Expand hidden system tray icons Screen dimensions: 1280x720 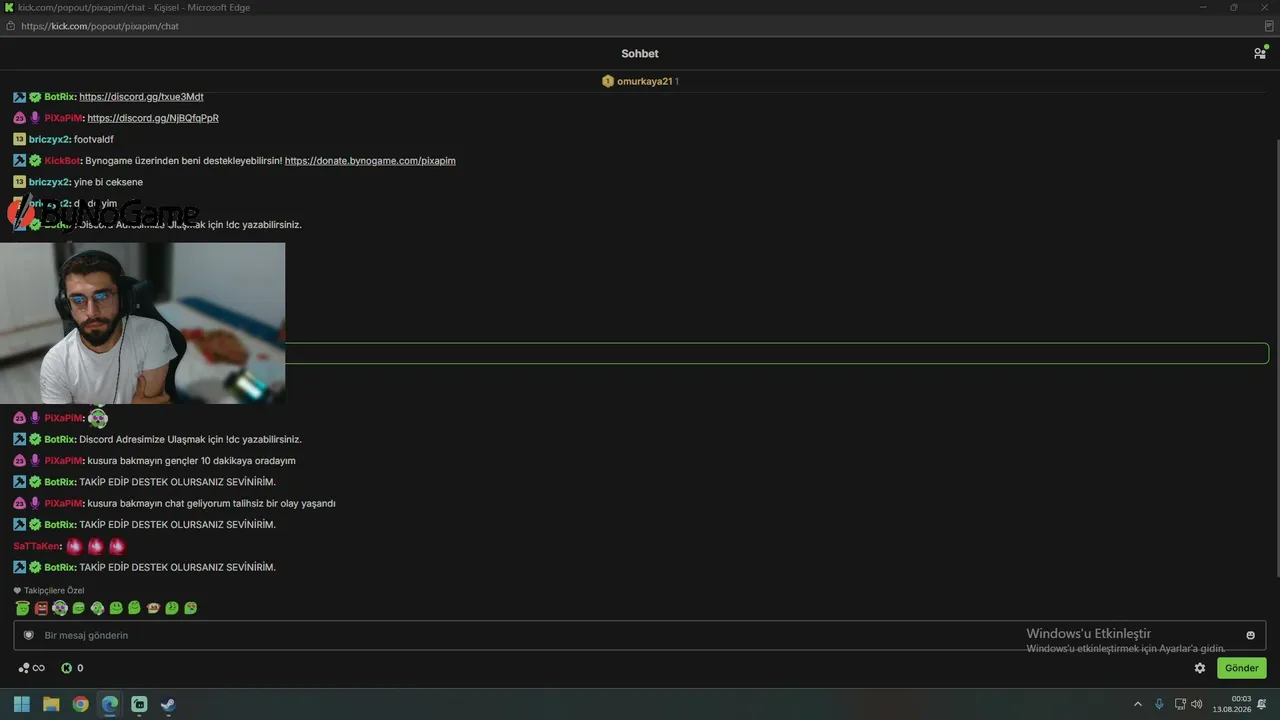[x=1137, y=704]
